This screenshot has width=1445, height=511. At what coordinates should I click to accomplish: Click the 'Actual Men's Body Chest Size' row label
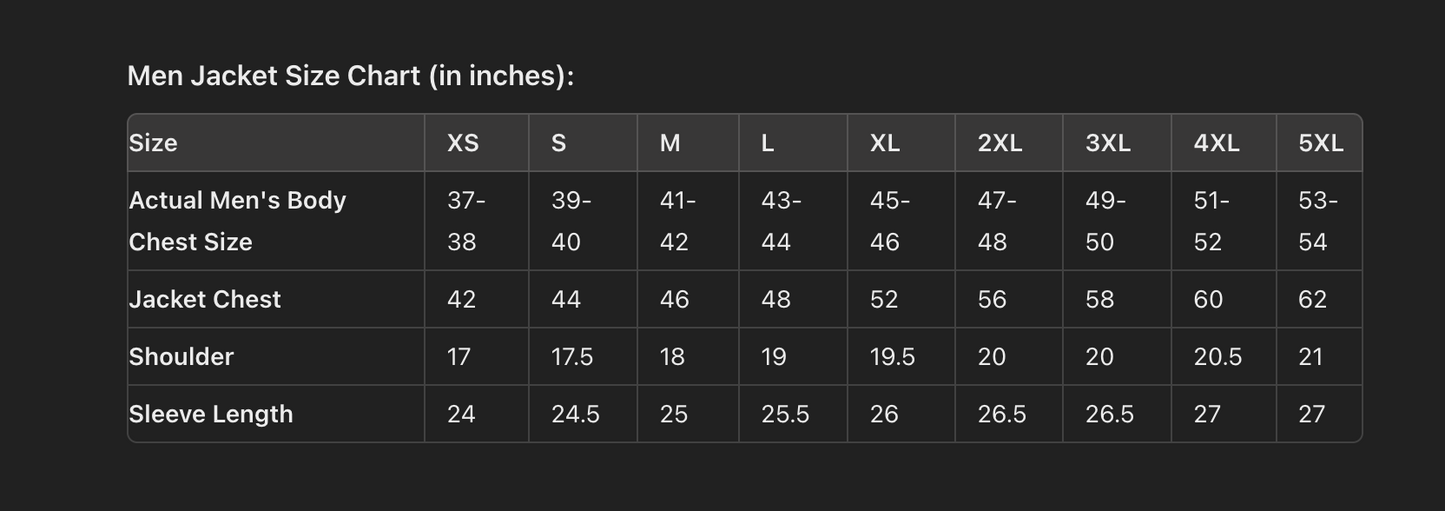tap(237, 221)
